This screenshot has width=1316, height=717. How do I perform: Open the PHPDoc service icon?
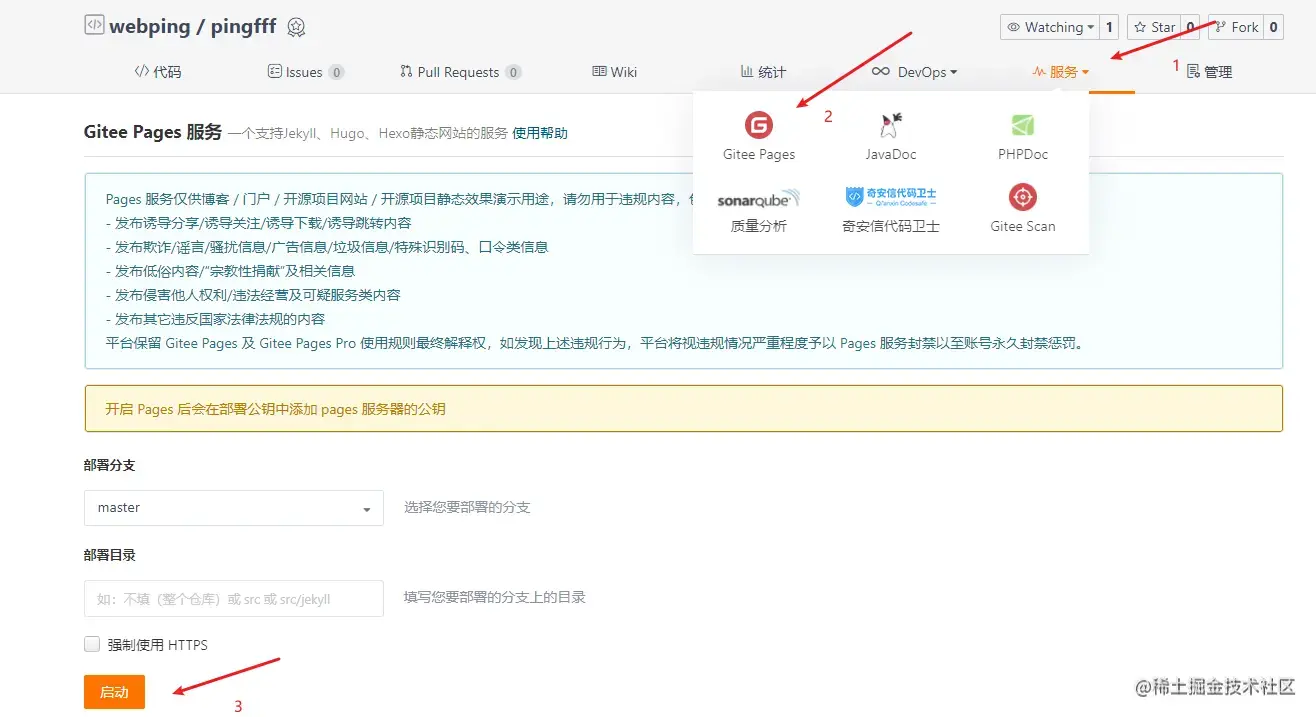pos(1022,125)
